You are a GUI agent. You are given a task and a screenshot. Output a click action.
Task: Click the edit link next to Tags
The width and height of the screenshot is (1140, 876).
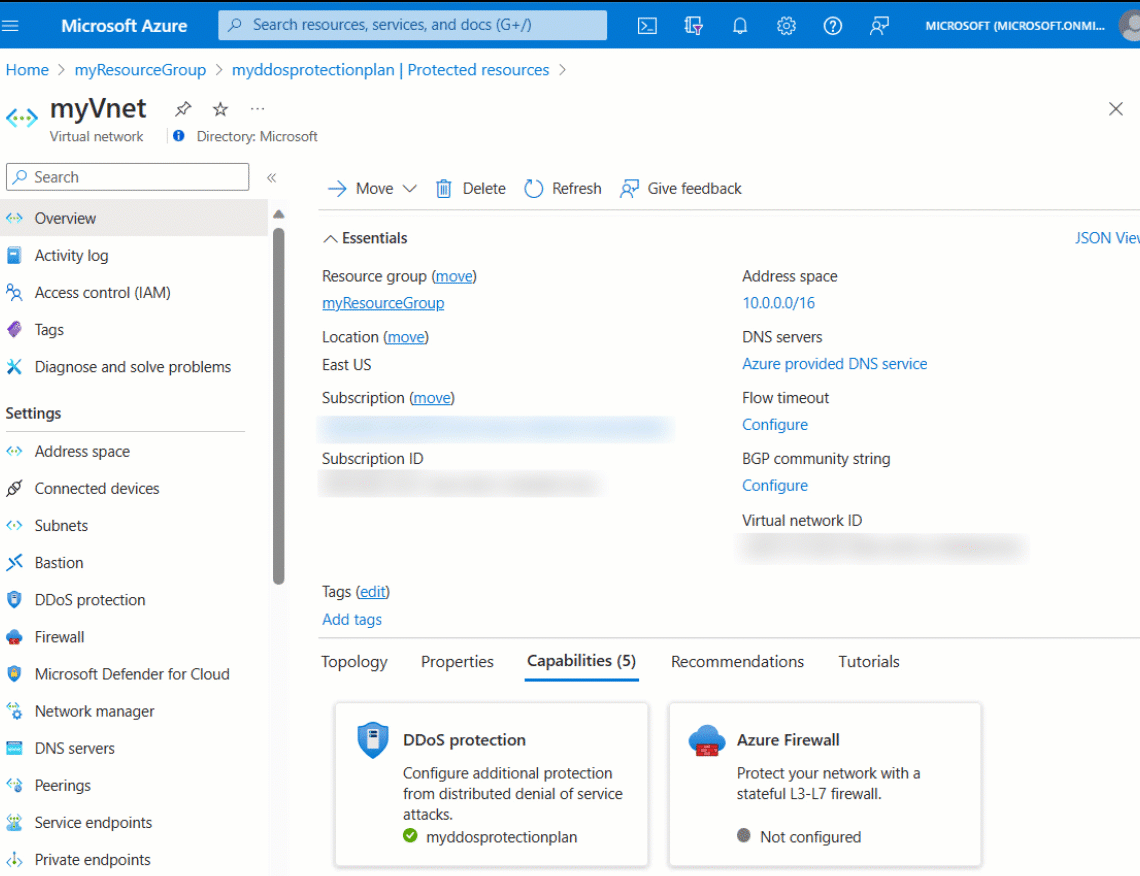[373, 592]
